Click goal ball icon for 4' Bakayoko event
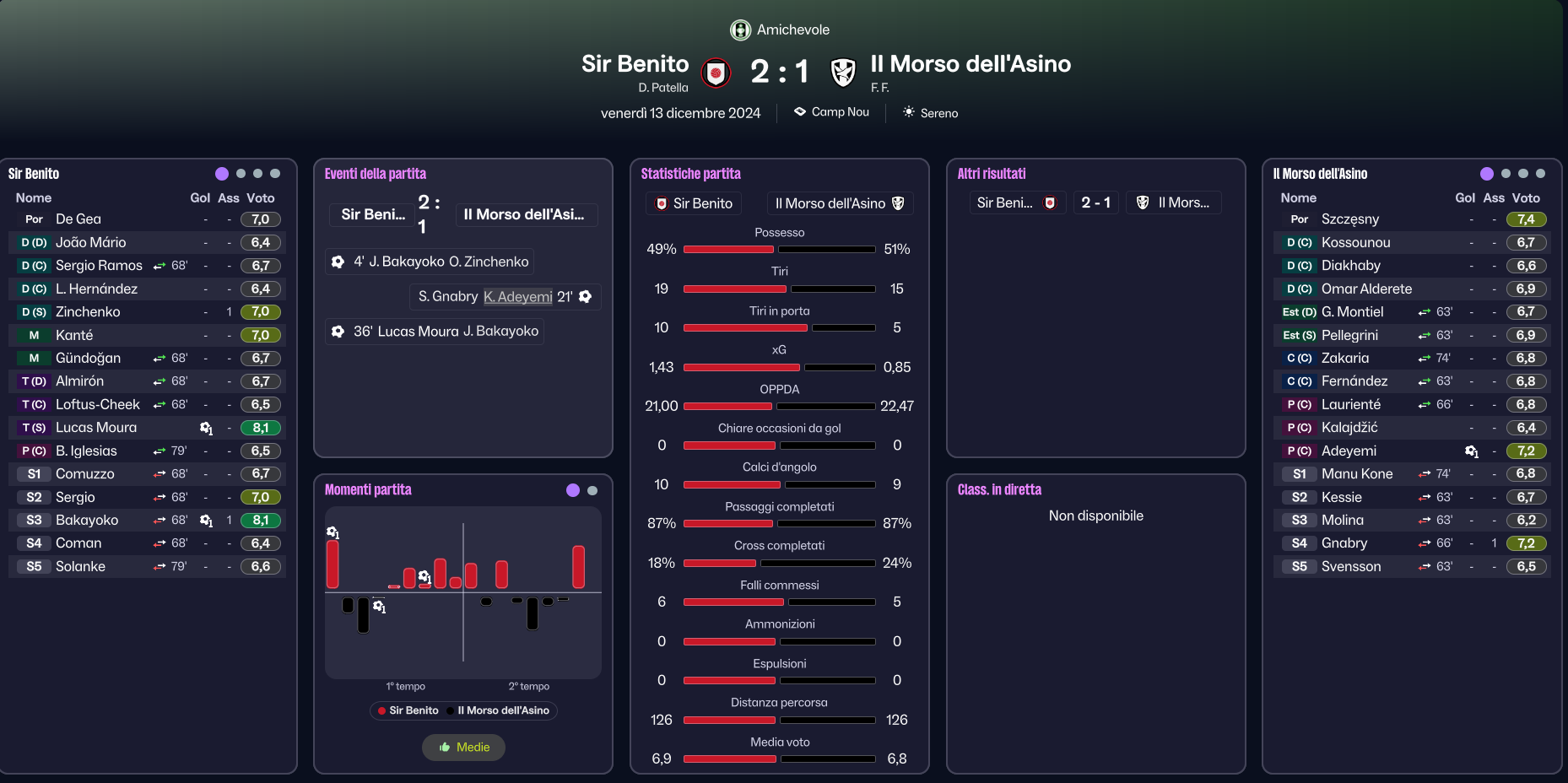The width and height of the screenshot is (1568, 783). [338, 262]
